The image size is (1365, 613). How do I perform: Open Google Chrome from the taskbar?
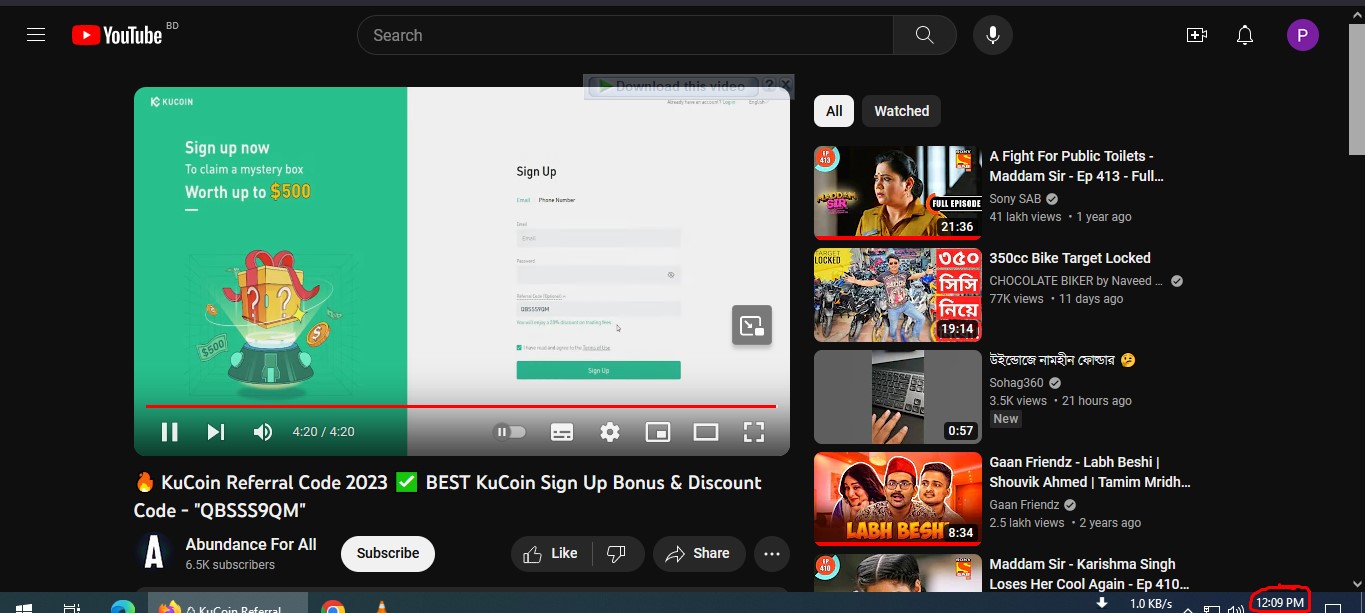tap(333, 606)
